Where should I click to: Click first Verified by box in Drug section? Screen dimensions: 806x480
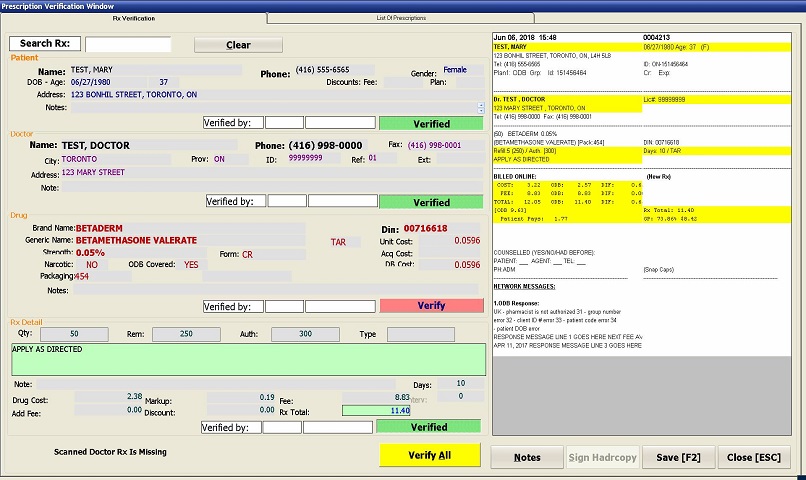[x=284, y=307]
